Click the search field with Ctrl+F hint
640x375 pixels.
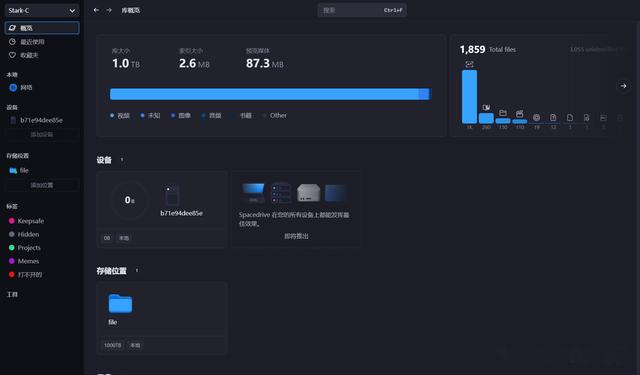tap(362, 10)
